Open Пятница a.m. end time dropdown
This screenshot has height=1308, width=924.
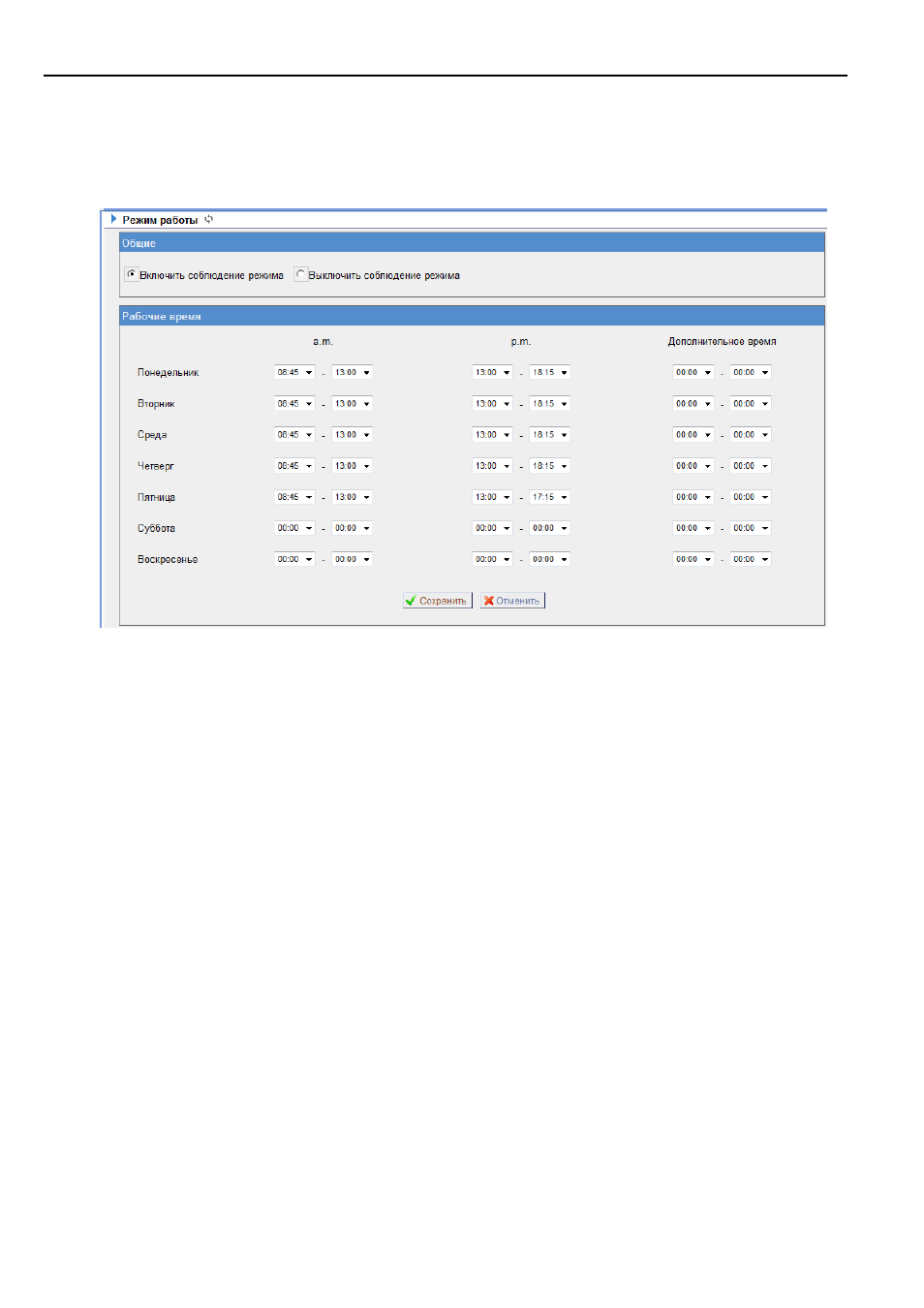coord(352,497)
